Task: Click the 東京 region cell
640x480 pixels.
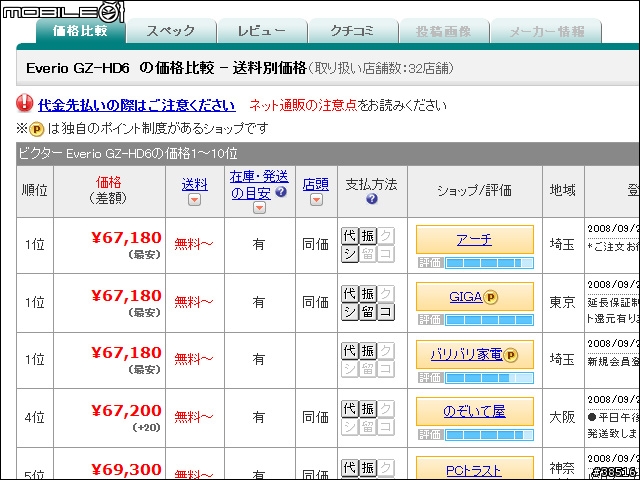Action: pos(562,302)
